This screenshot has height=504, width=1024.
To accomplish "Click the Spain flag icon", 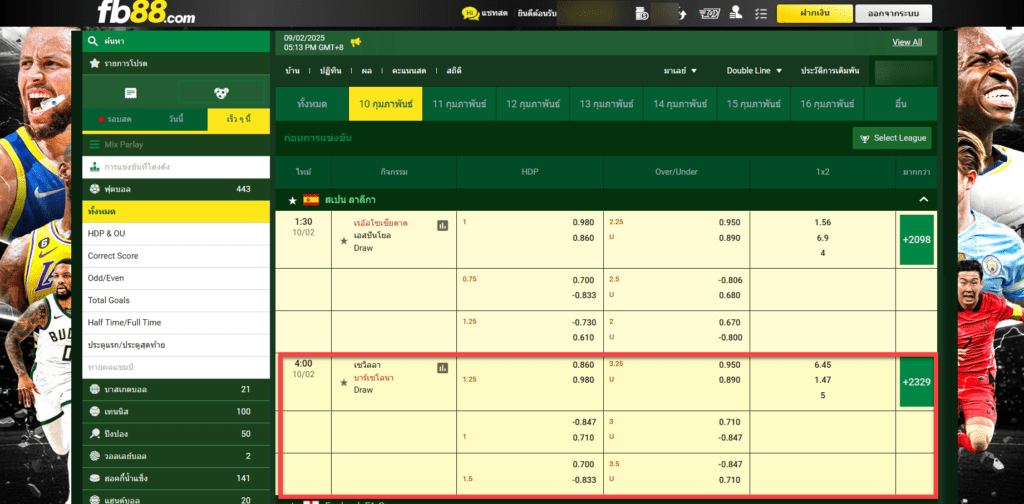I will 311,200.
